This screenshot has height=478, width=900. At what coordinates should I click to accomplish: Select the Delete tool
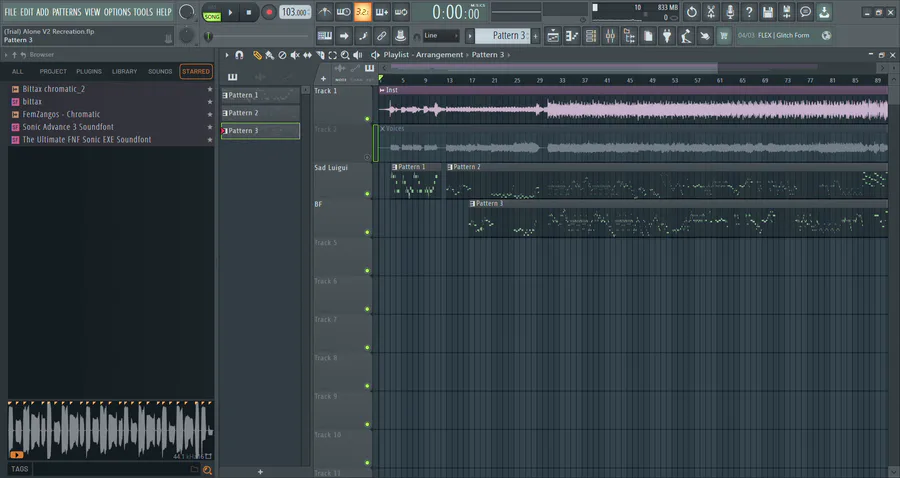click(282, 55)
